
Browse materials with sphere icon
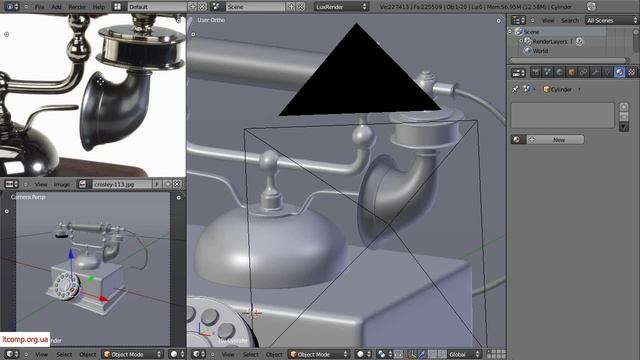point(518,140)
